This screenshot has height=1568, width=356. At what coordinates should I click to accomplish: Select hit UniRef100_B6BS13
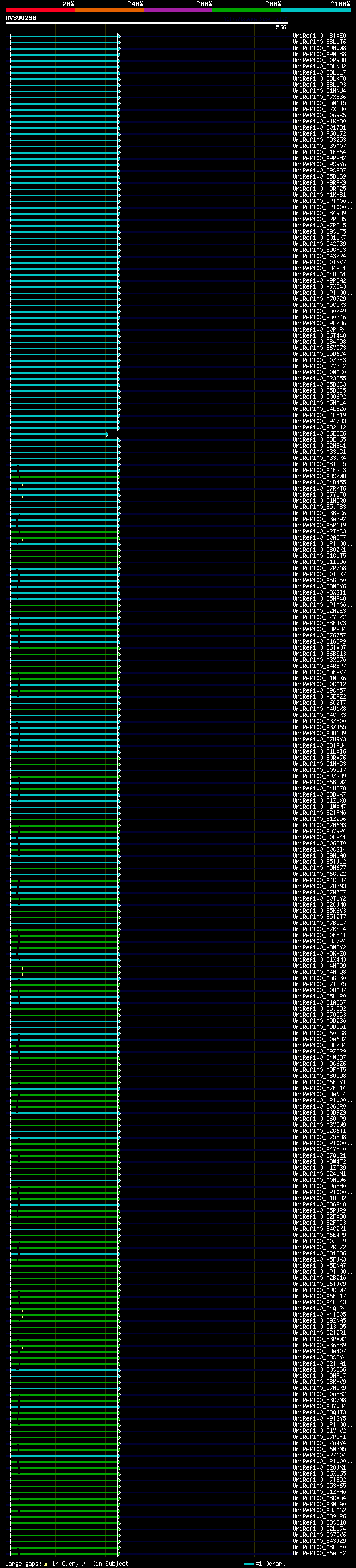(319, 654)
